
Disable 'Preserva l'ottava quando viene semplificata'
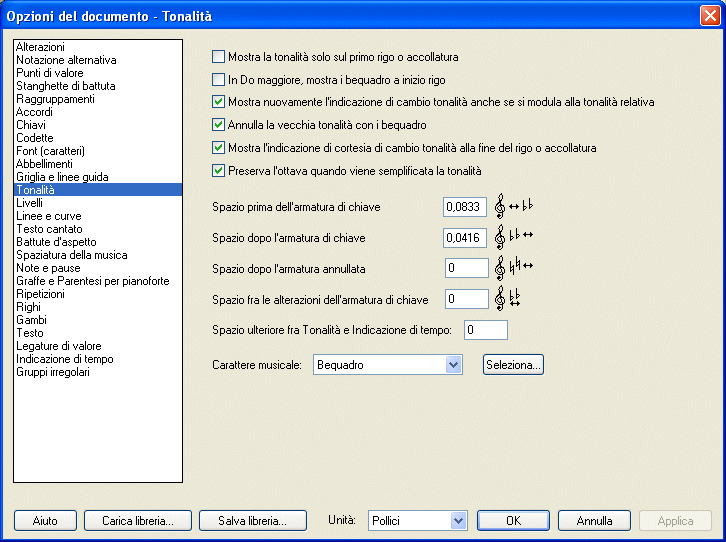tap(219, 170)
